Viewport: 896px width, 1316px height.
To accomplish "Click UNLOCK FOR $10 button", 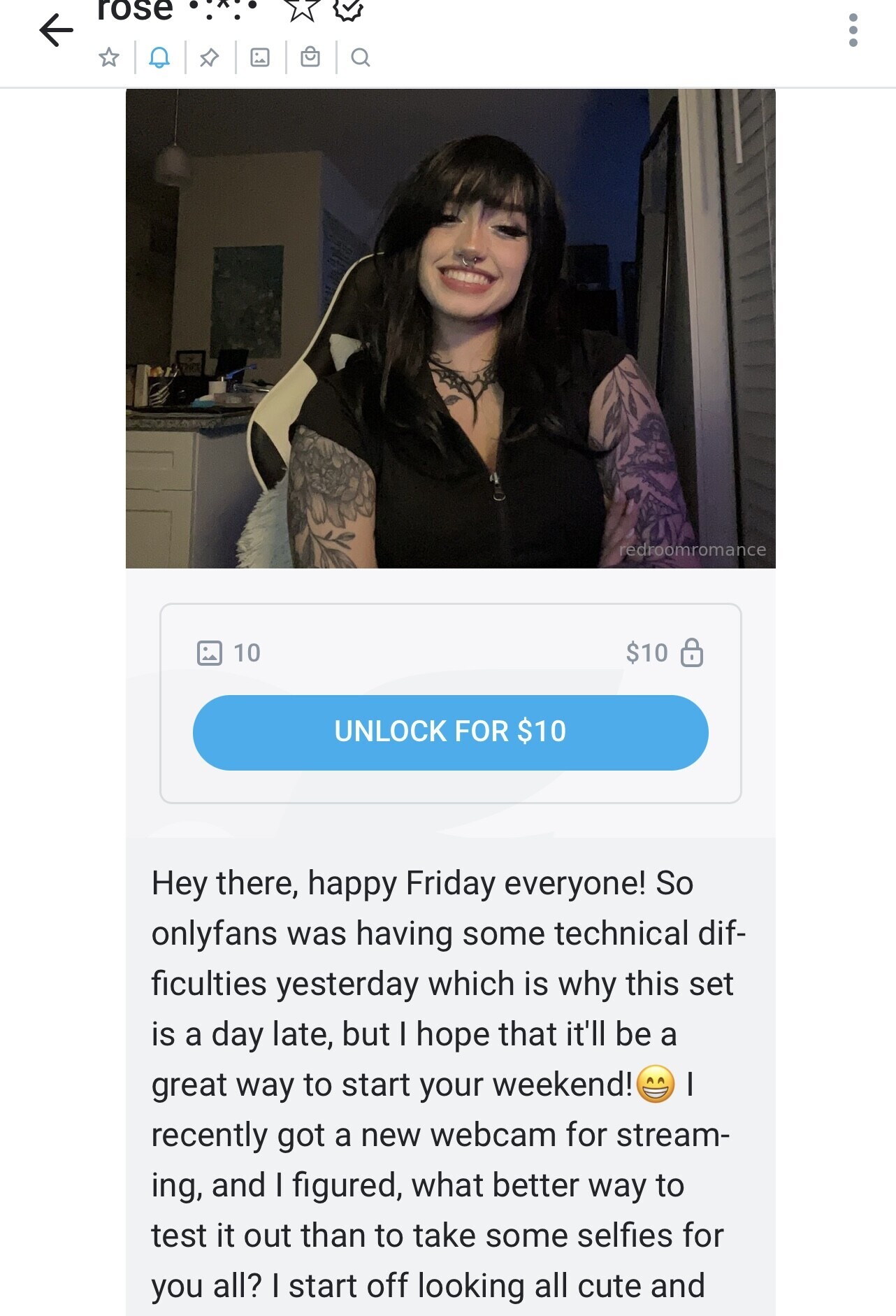I will 451,732.
